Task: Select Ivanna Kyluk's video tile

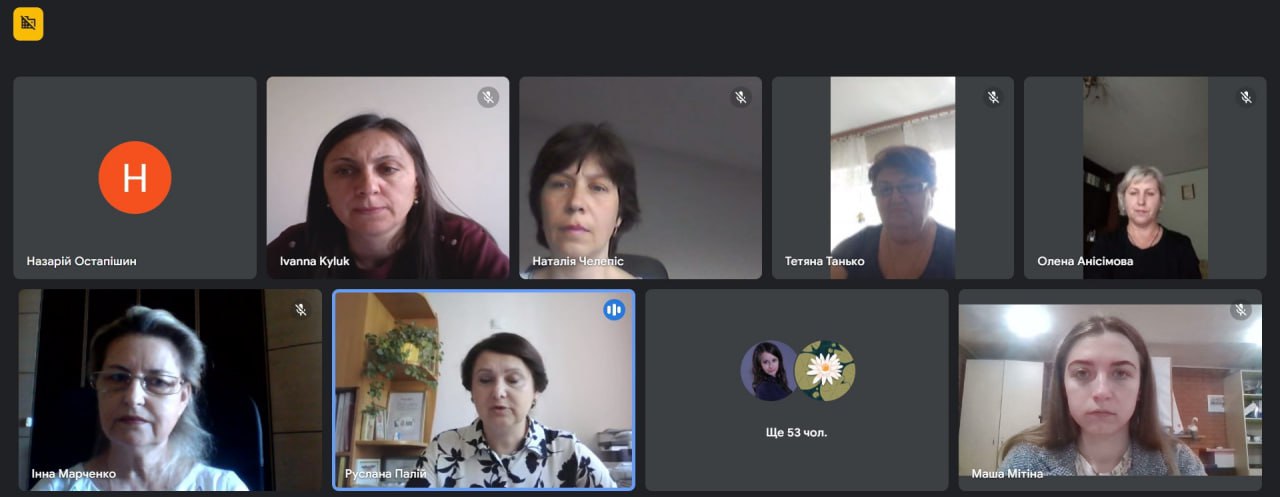Action: pyautogui.click(x=388, y=178)
